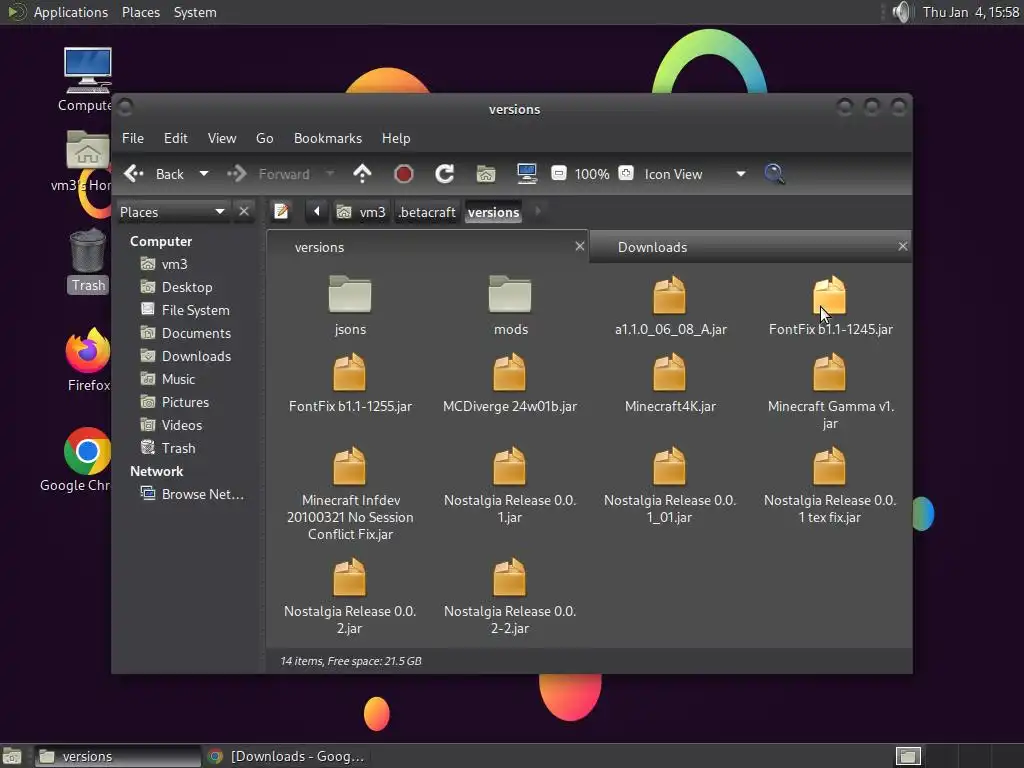Open the Places menu in the top panel
Screen dimensions: 1024x768
(x=141, y=12)
